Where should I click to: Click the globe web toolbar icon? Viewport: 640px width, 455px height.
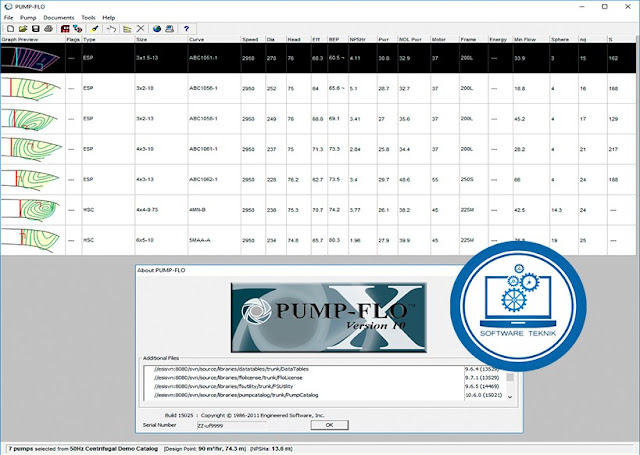pos(157,29)
